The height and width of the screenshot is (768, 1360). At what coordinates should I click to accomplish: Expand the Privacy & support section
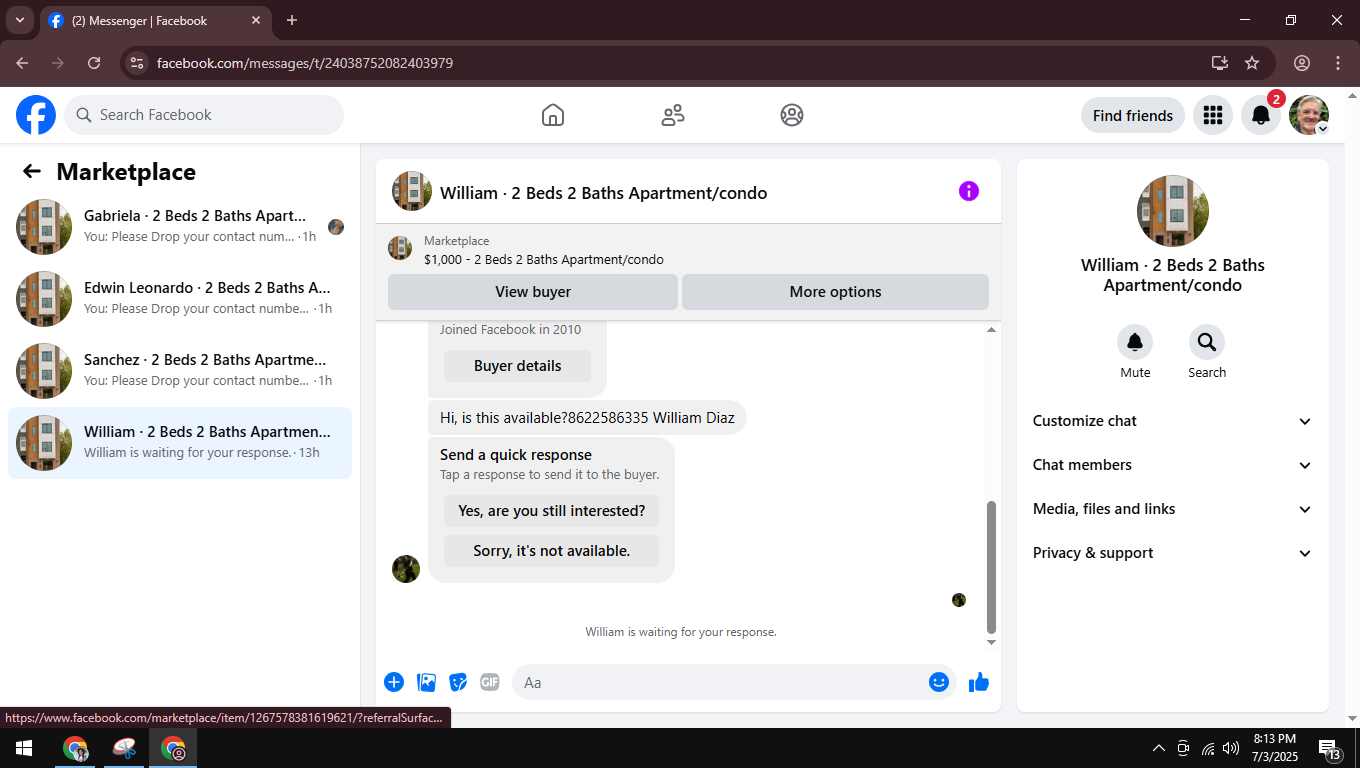[1172, 553]
